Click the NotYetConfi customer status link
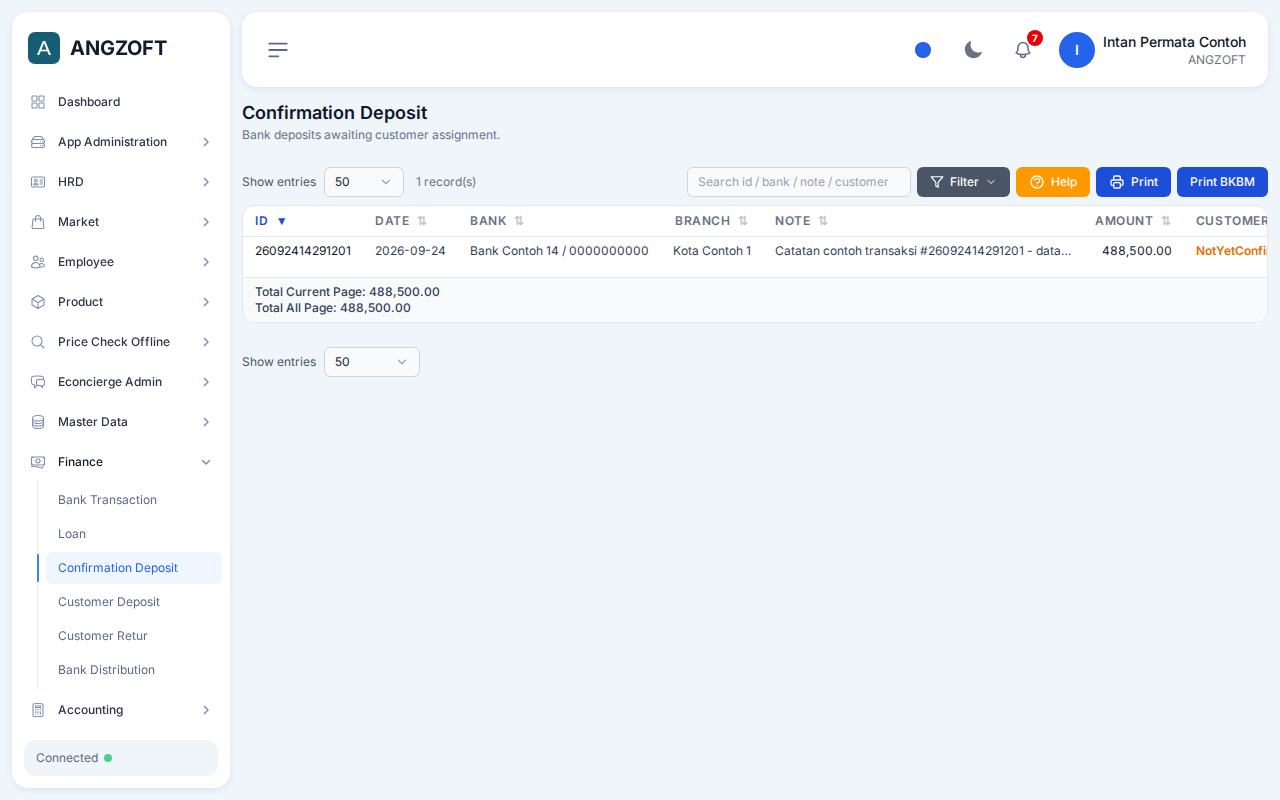1280x800 pixels. 1231,251
